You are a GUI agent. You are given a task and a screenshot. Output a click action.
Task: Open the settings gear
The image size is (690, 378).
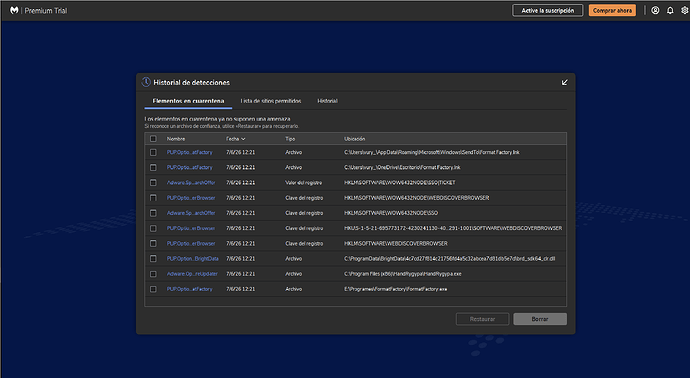685,10
